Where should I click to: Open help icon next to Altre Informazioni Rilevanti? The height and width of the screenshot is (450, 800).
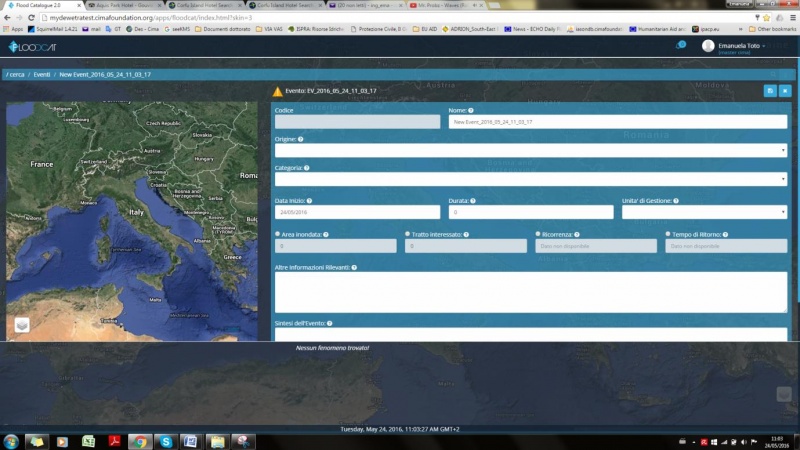coord(354,267)
